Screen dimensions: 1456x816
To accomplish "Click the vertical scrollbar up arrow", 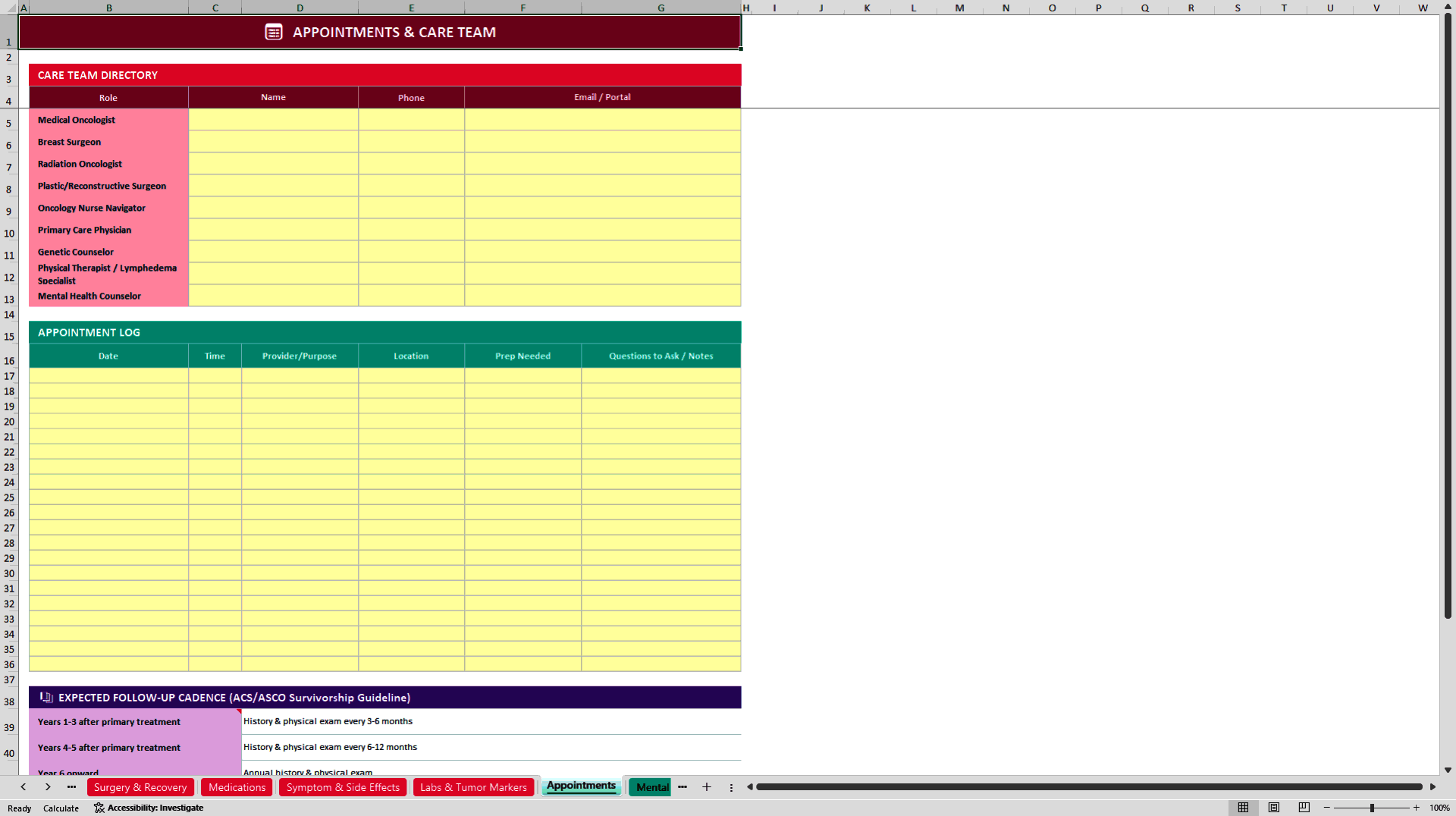I will [1448, 7].
